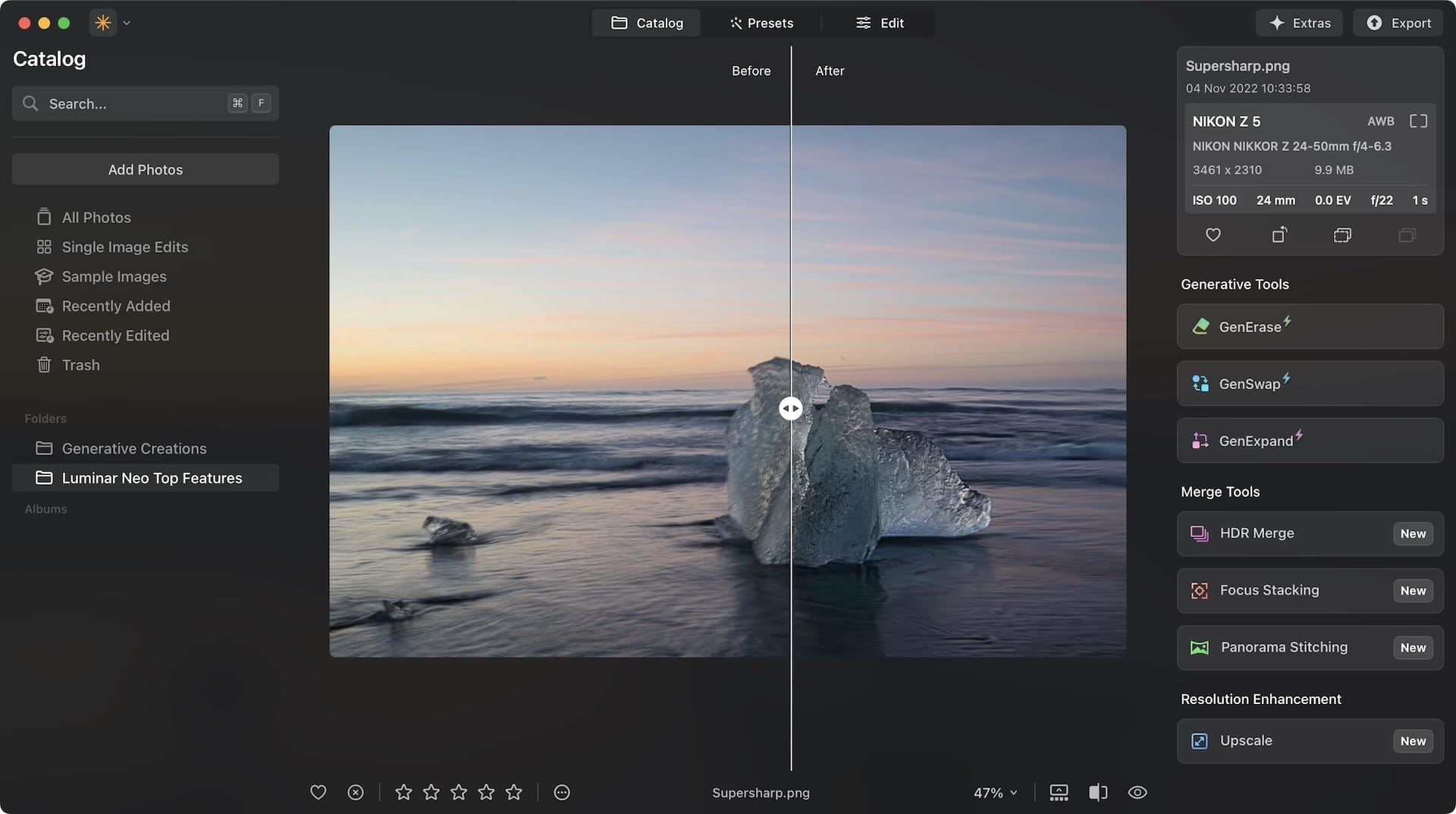Rate the photo three stars
This screenshot has height=814, width=1456.
pos(459,793)
